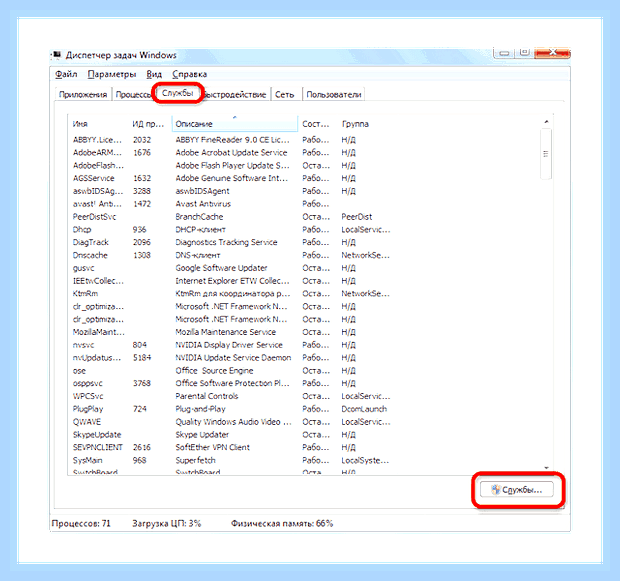This screenshot has height=581, width=620.
Task: Click the LocalSyste... group cell
Action: click(365, 460)
